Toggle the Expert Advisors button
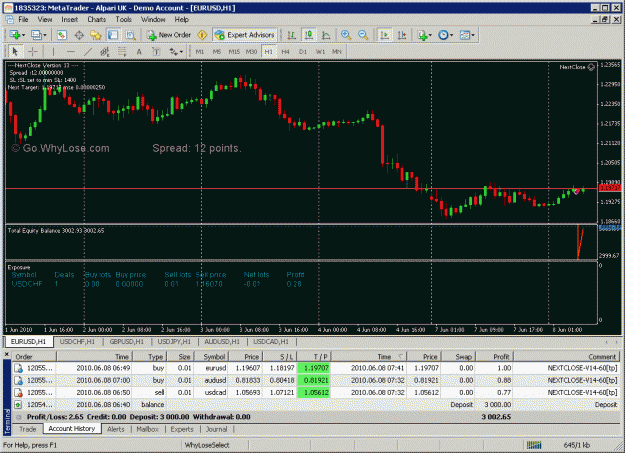 pos(244,35)
